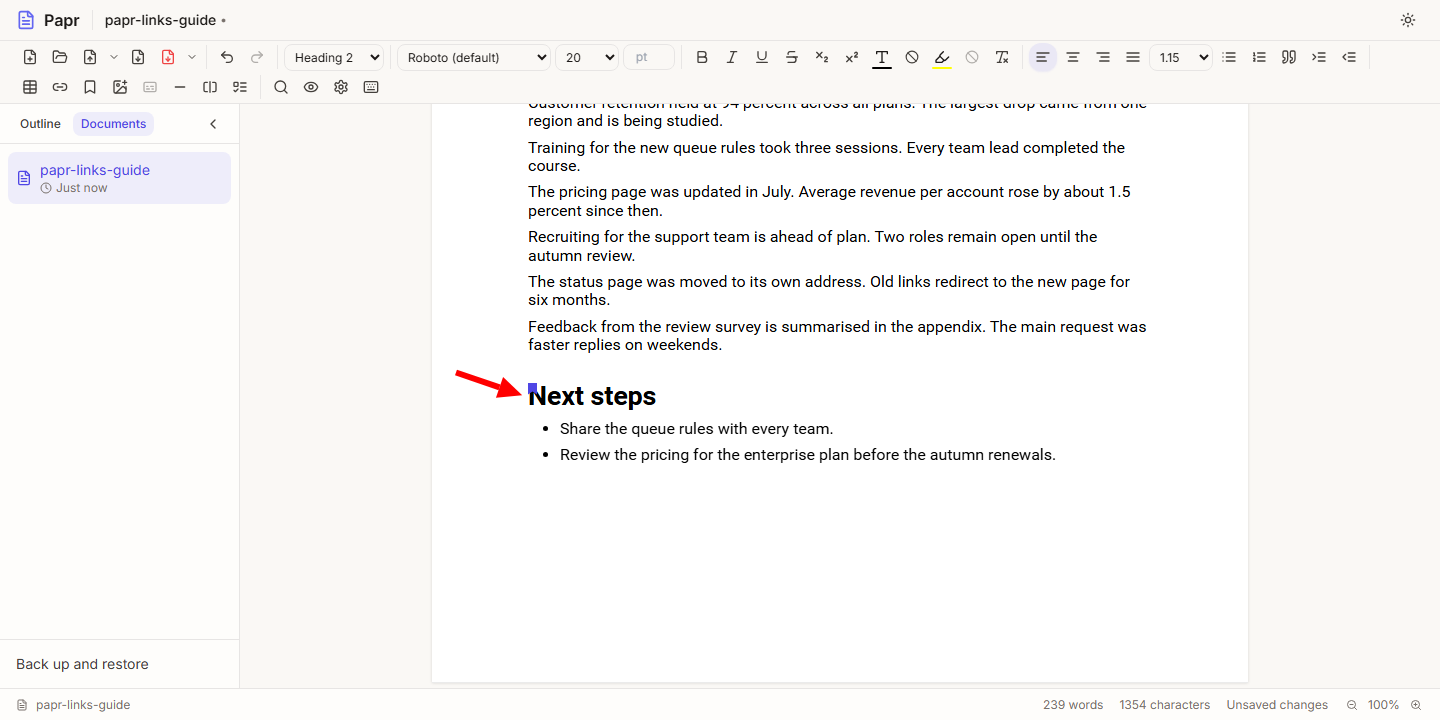Screen dimensions: 1440x720
Task: Select the Documents tab
Action: pyautogui.click(x=113, y=124)
